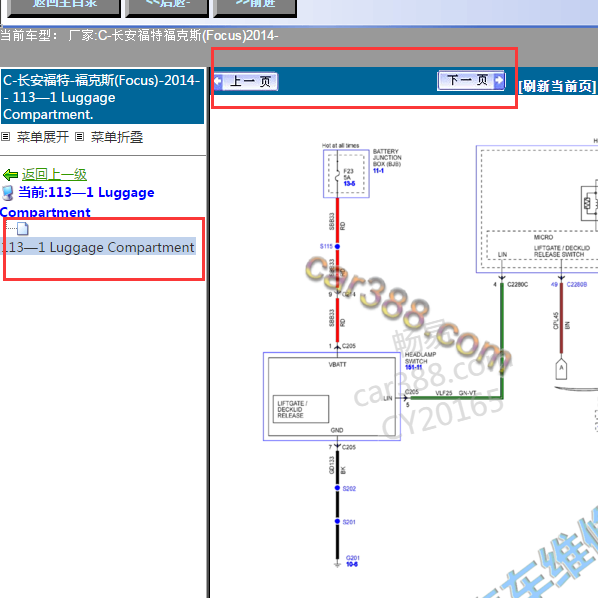Click the left arrow icon on 上一页
The image size is (598, 598).
coord(218,81)
